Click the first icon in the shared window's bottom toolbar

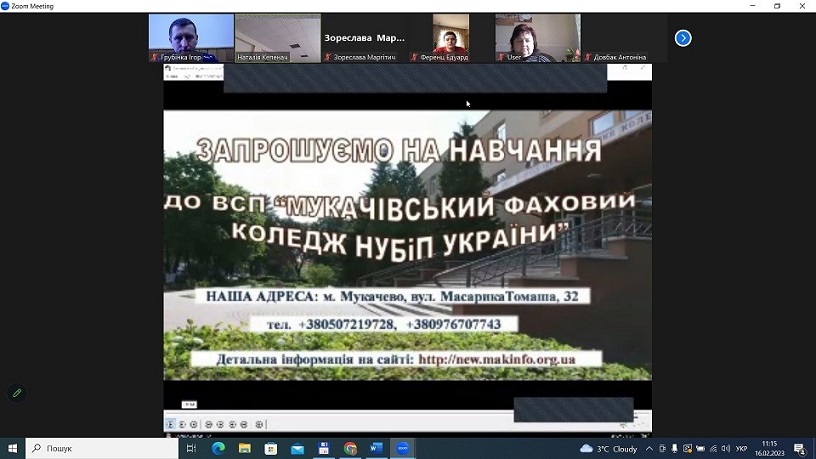pyautogui.click(x=170, y=425)
